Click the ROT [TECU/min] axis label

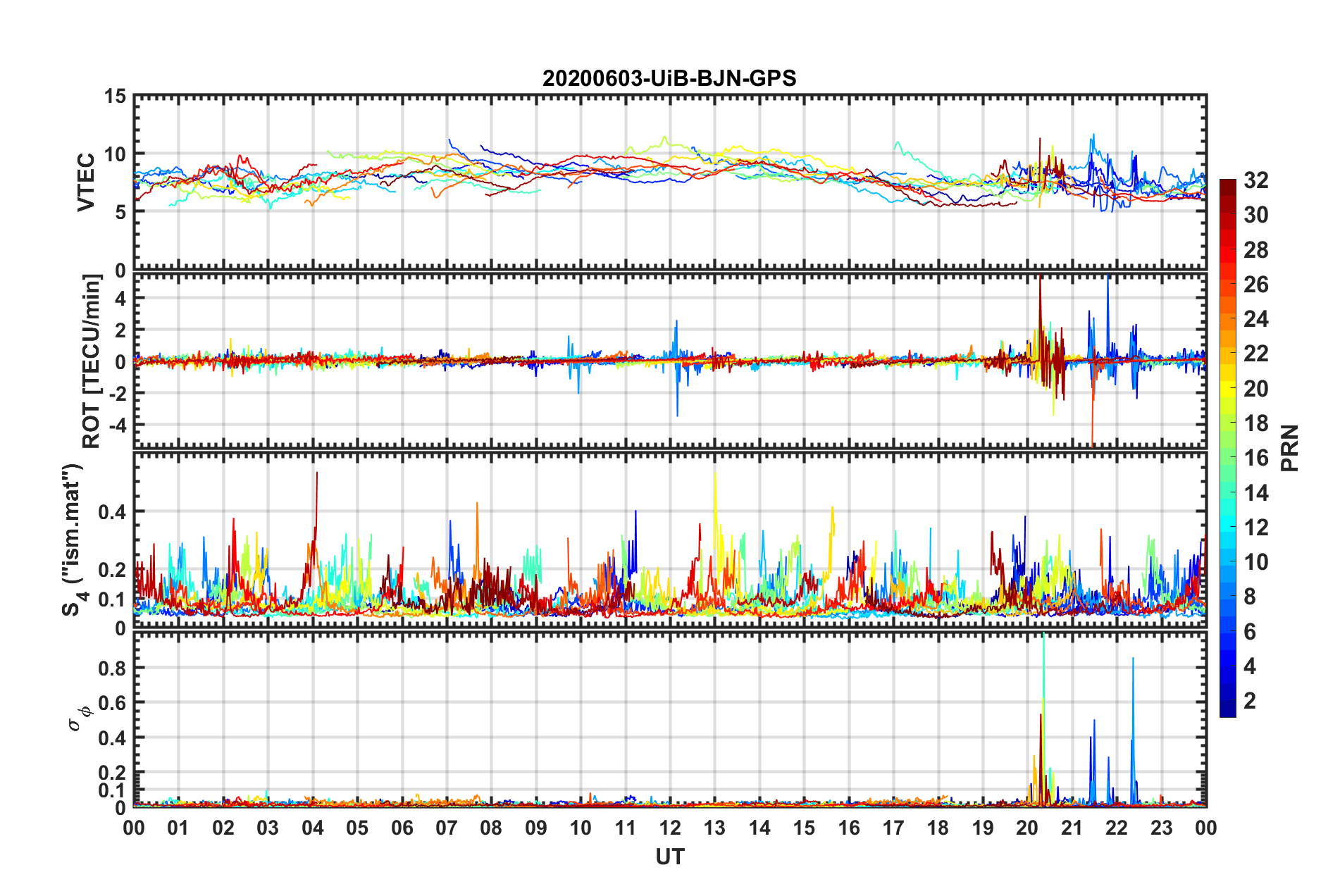tap(92, 361)
